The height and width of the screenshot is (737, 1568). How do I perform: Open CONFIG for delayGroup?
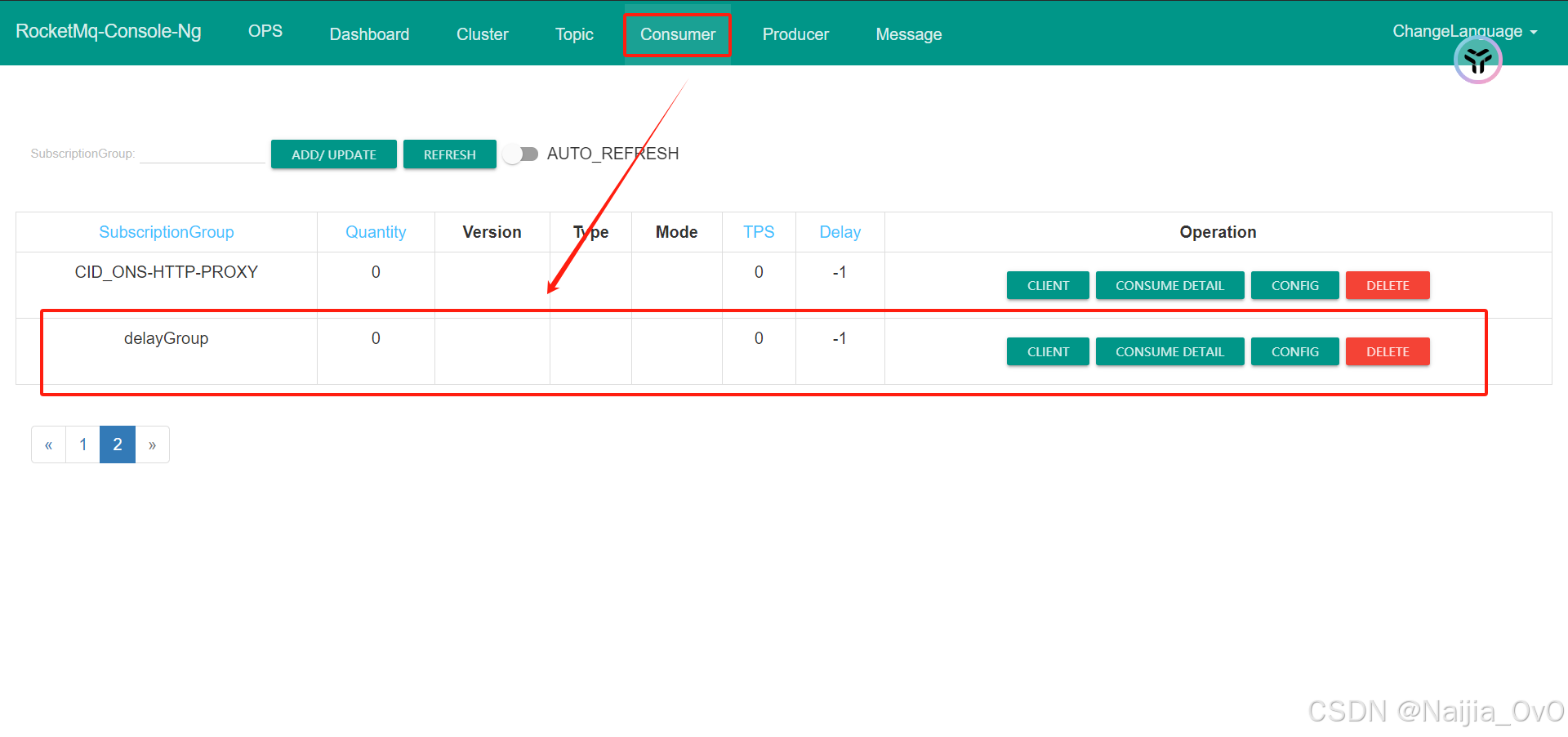[x=1294, y=351]
